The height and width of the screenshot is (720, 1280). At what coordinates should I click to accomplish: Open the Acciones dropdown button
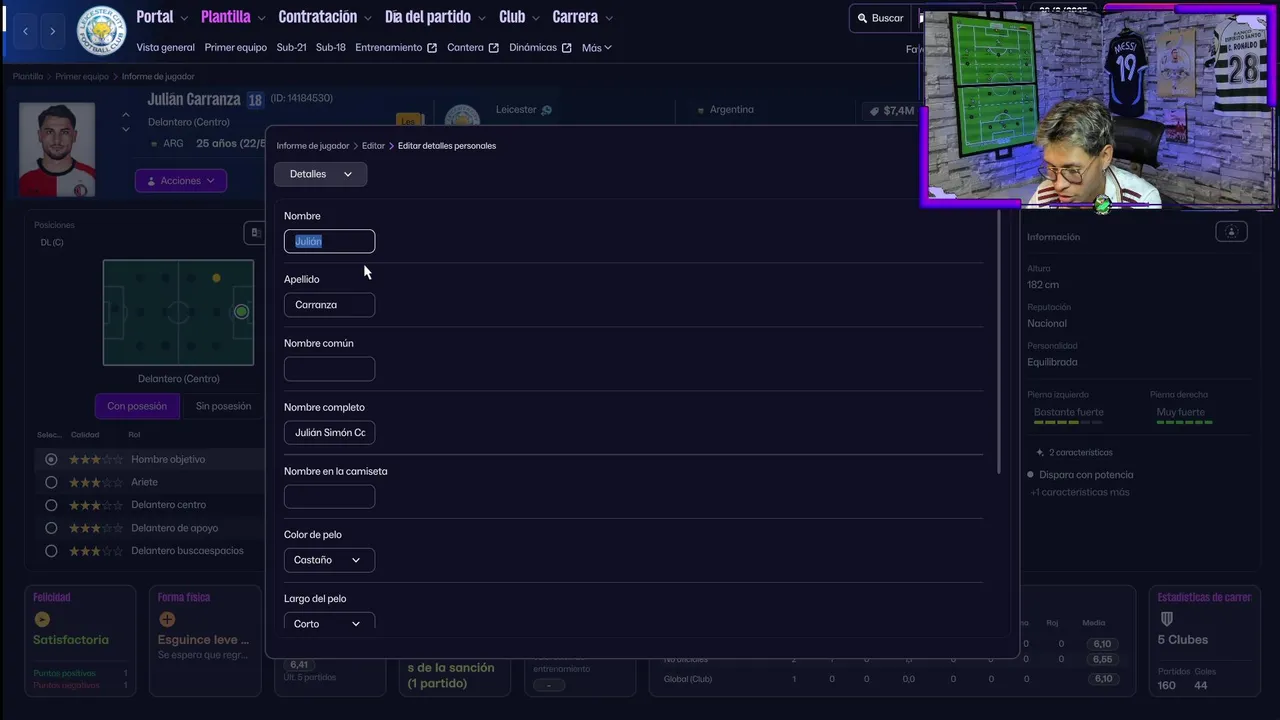click(x=181, y=181)
